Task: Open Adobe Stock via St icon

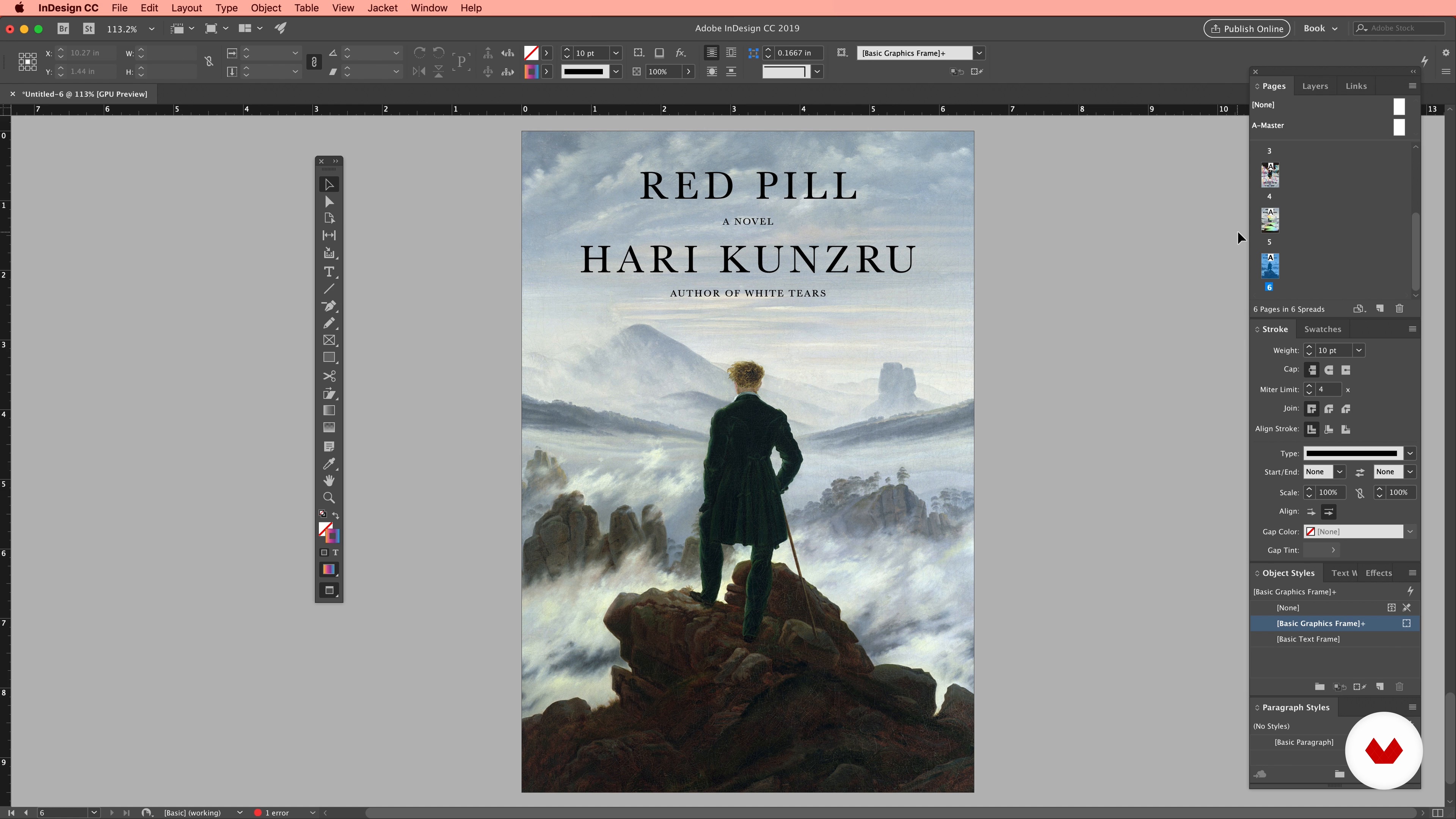Action: click(89, 28)
